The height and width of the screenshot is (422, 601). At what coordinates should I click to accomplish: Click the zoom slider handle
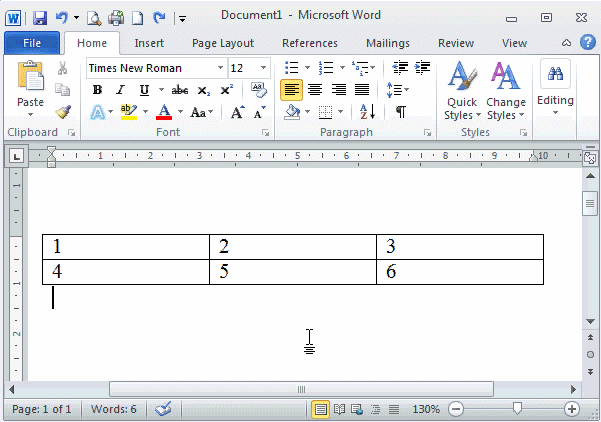click(516, 409)
